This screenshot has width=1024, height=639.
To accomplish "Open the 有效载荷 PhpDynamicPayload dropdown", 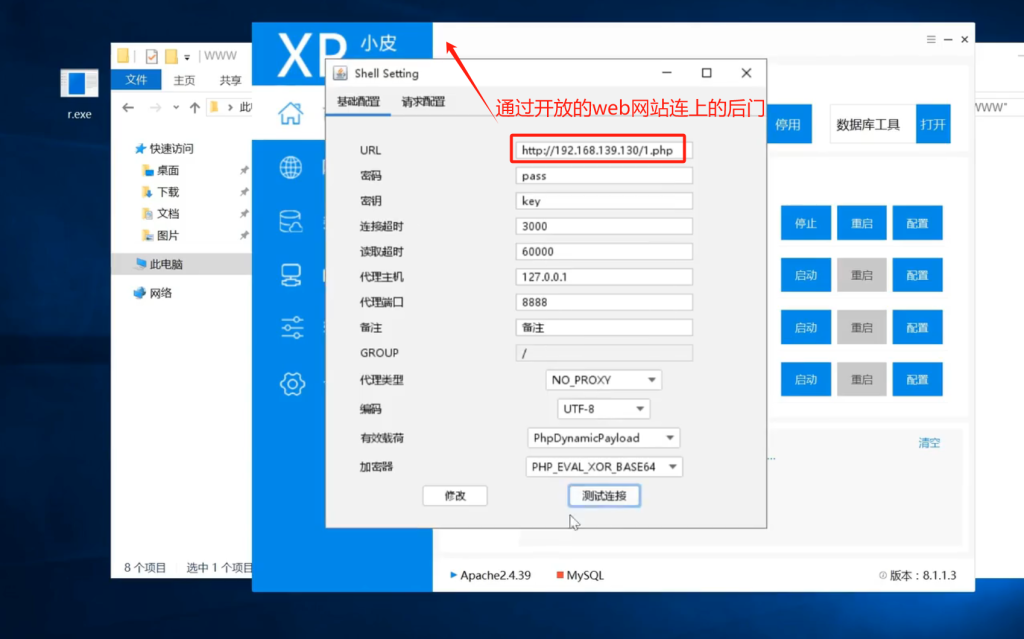I will [603, 438].
